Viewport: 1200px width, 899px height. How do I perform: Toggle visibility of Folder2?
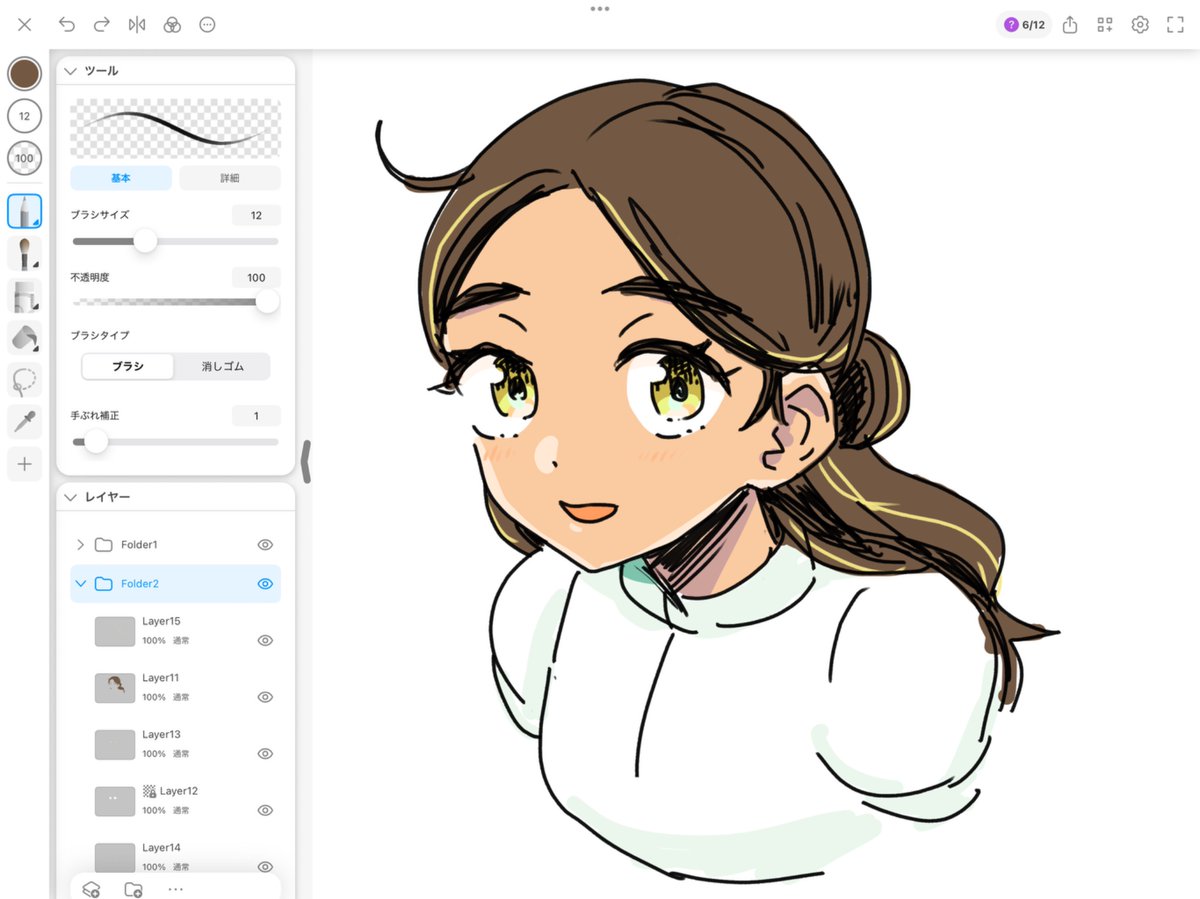[x=265, y=584]
